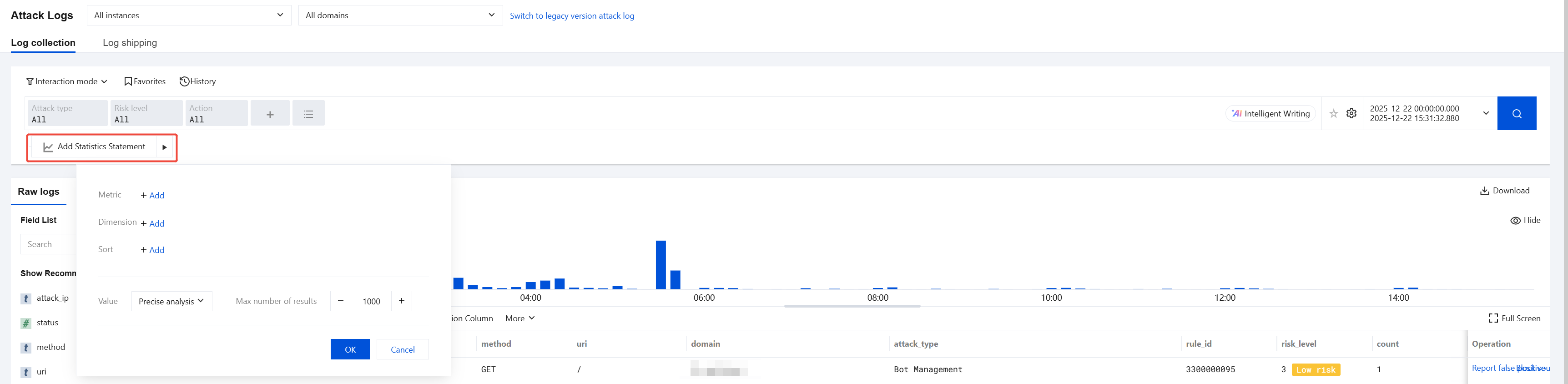Click the blue search magnifier button

1516,114
